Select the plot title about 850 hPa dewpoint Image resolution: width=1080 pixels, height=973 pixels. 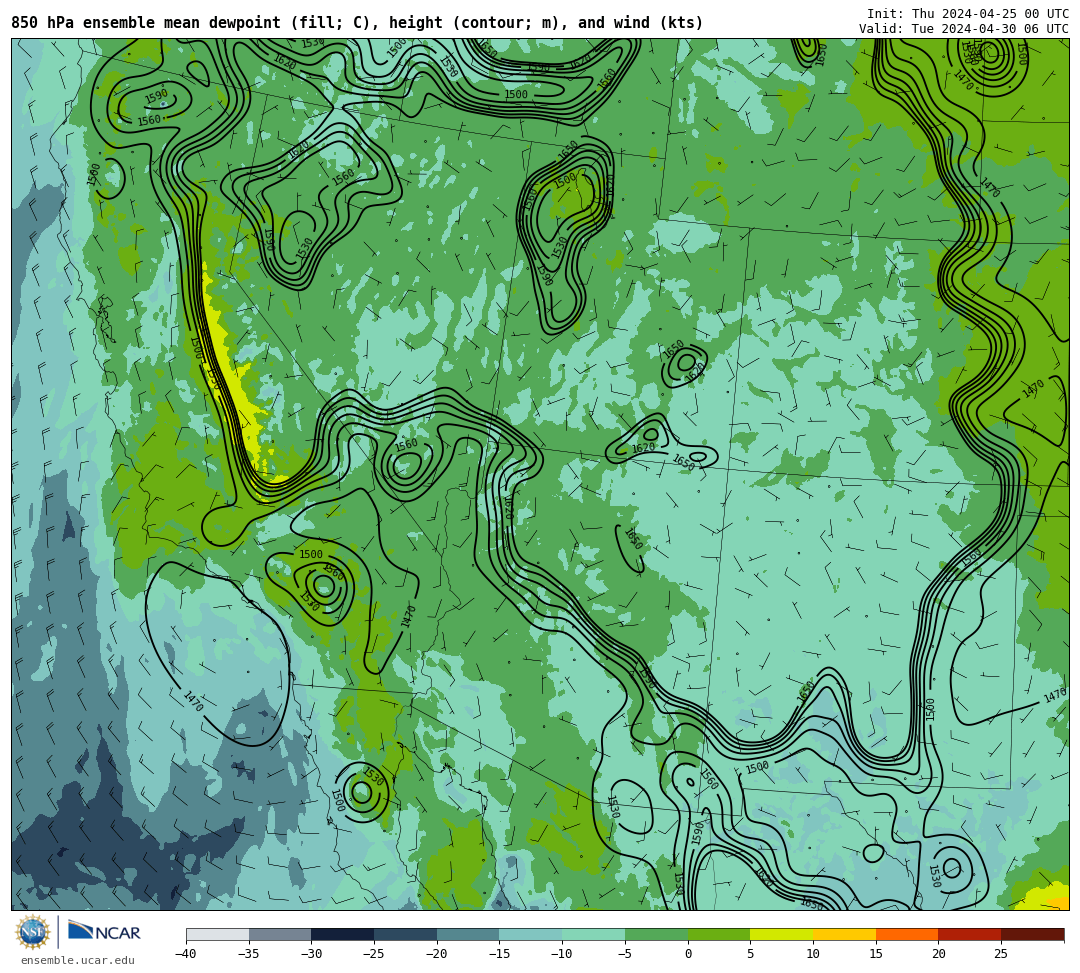357,23
